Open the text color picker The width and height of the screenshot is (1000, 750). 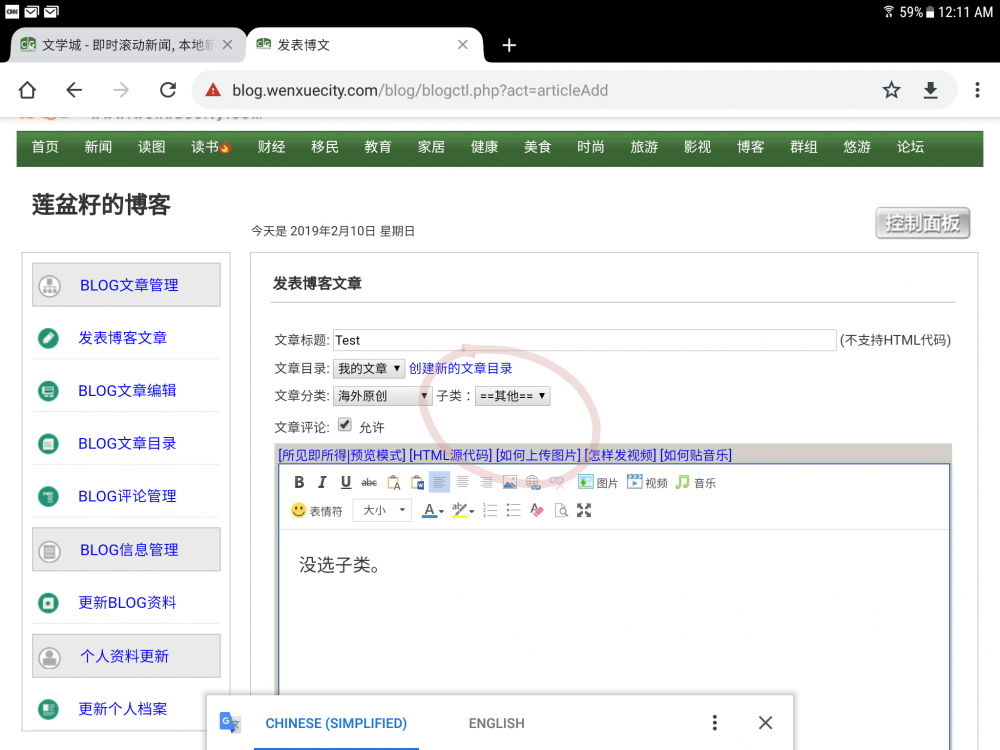coord(433,510)
